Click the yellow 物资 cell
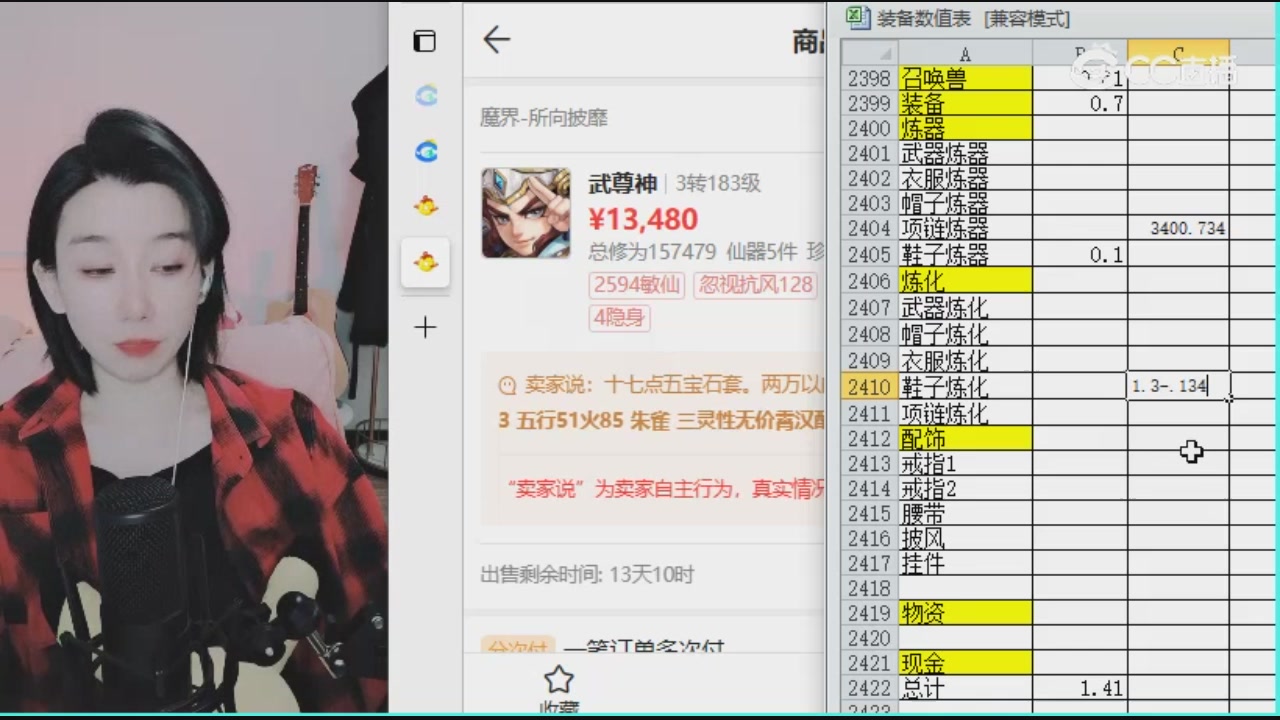The height and width of the screenshot is (720, 1280). 965,612
